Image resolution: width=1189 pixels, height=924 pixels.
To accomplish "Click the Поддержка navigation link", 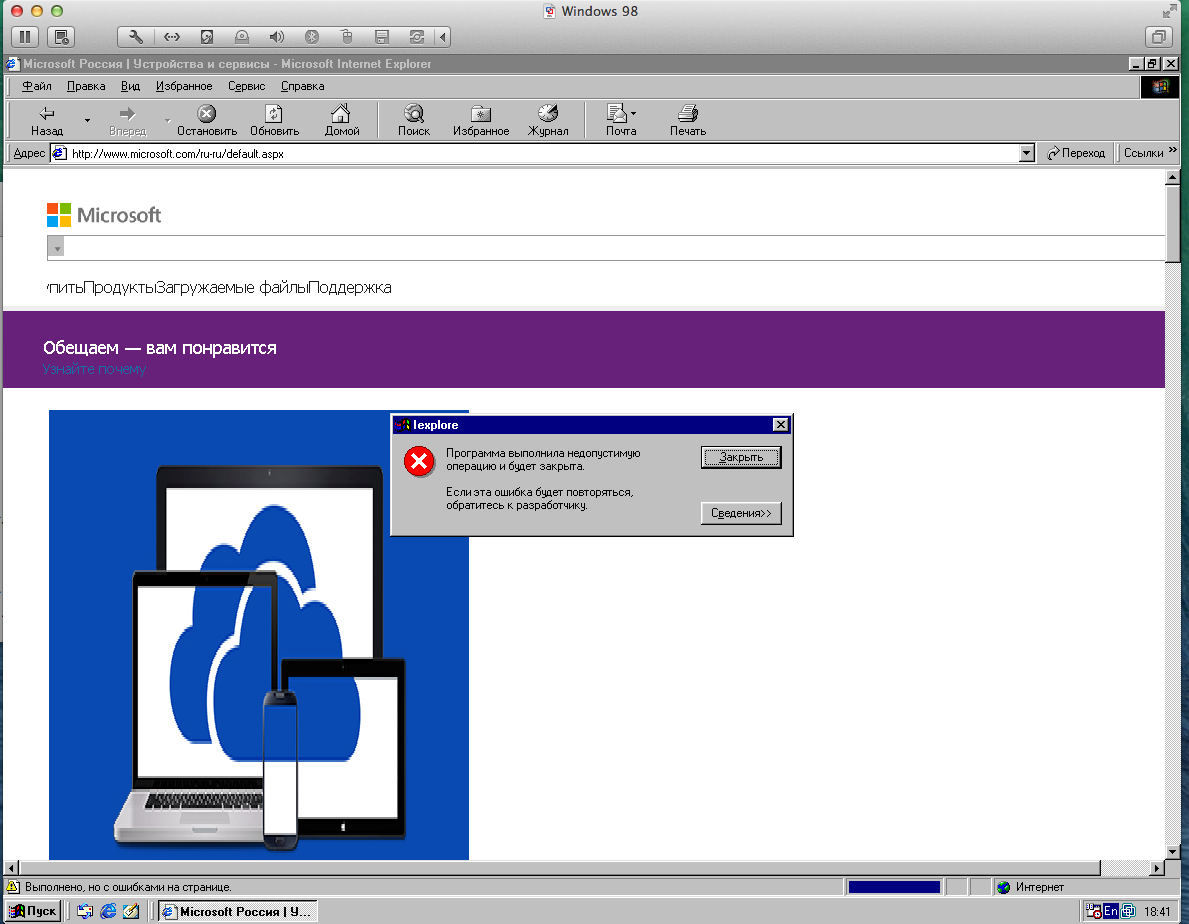I will coord(350,287).
